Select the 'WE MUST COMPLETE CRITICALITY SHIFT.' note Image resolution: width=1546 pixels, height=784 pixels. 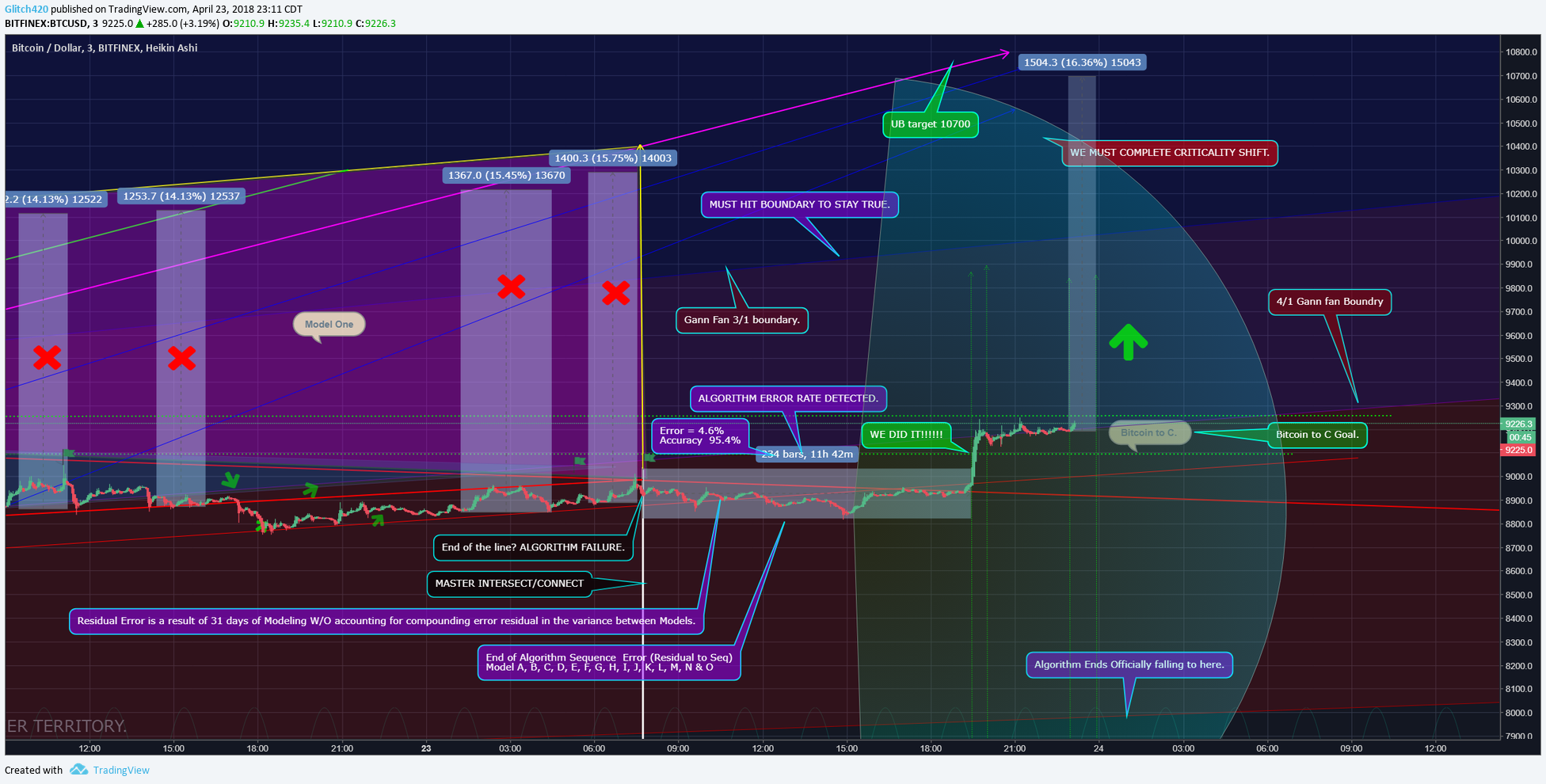pos(1169,153)
